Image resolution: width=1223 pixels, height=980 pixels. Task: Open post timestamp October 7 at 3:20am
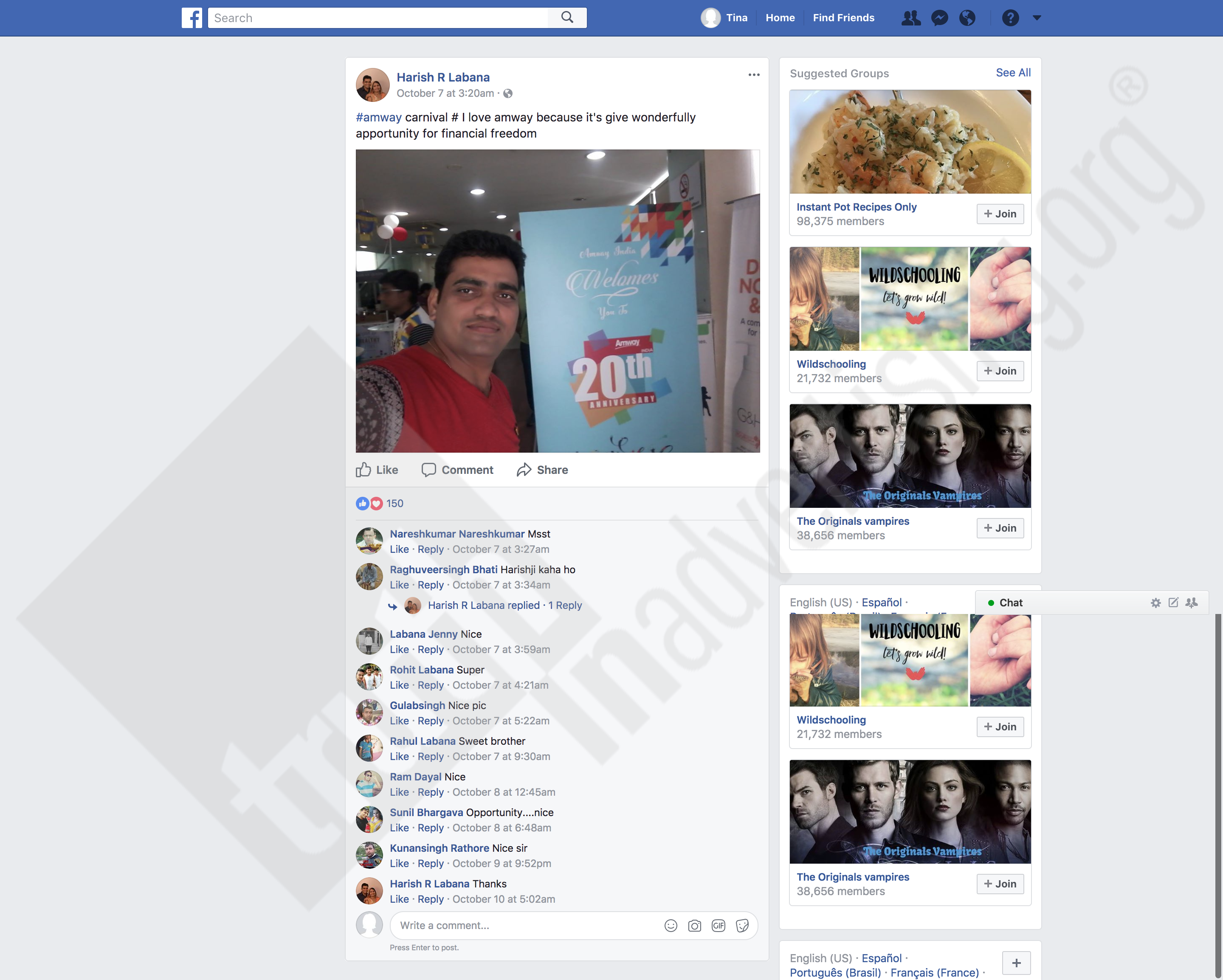[445, 93]
